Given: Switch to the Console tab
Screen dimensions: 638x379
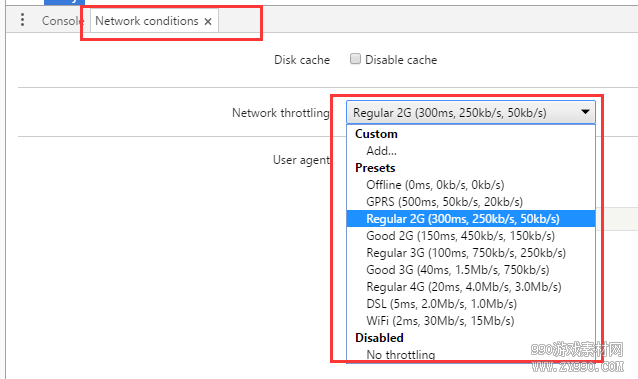Looking at the screenshot, I should click(62, 21).
